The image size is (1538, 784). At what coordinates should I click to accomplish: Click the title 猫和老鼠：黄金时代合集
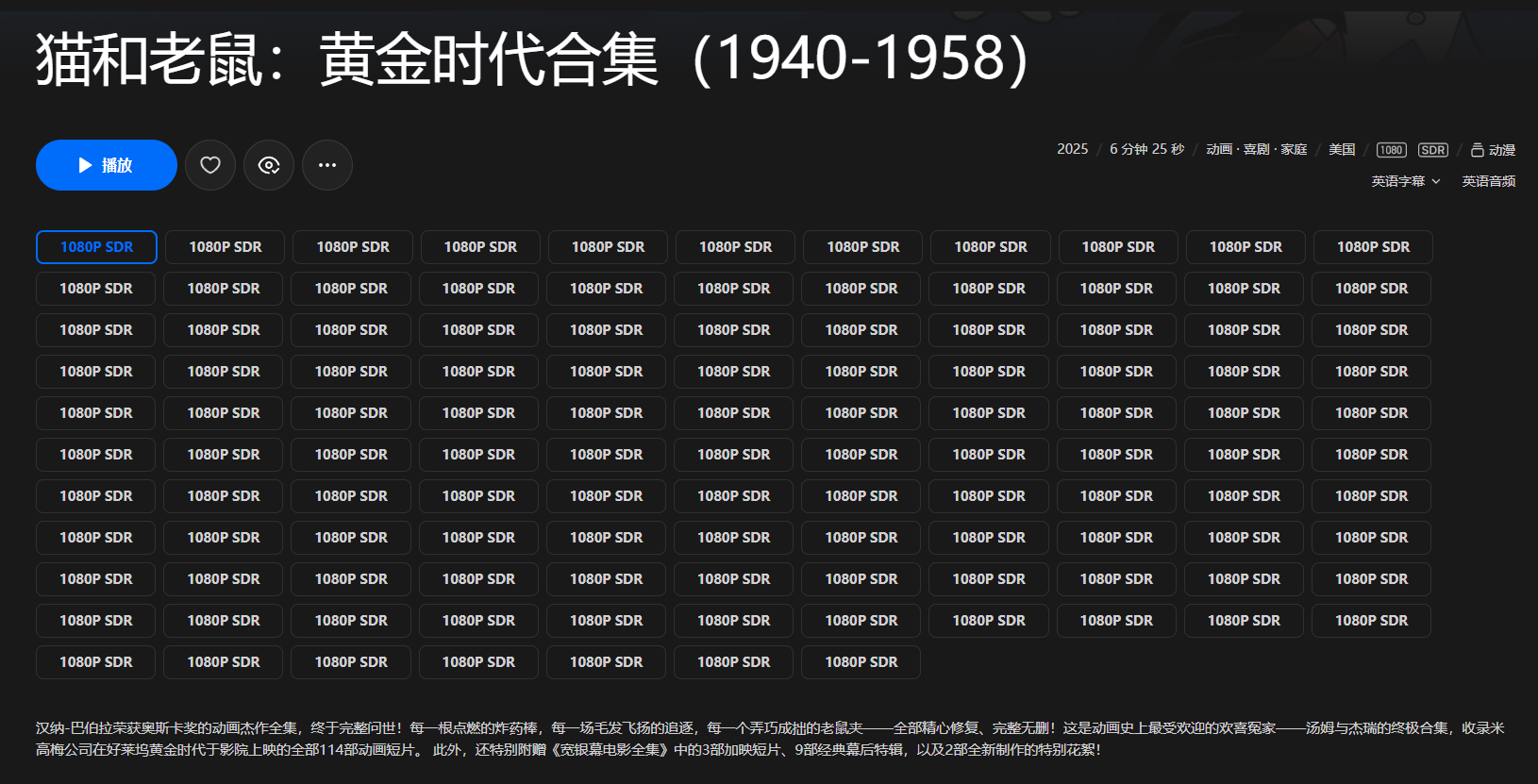click(531, 58)
